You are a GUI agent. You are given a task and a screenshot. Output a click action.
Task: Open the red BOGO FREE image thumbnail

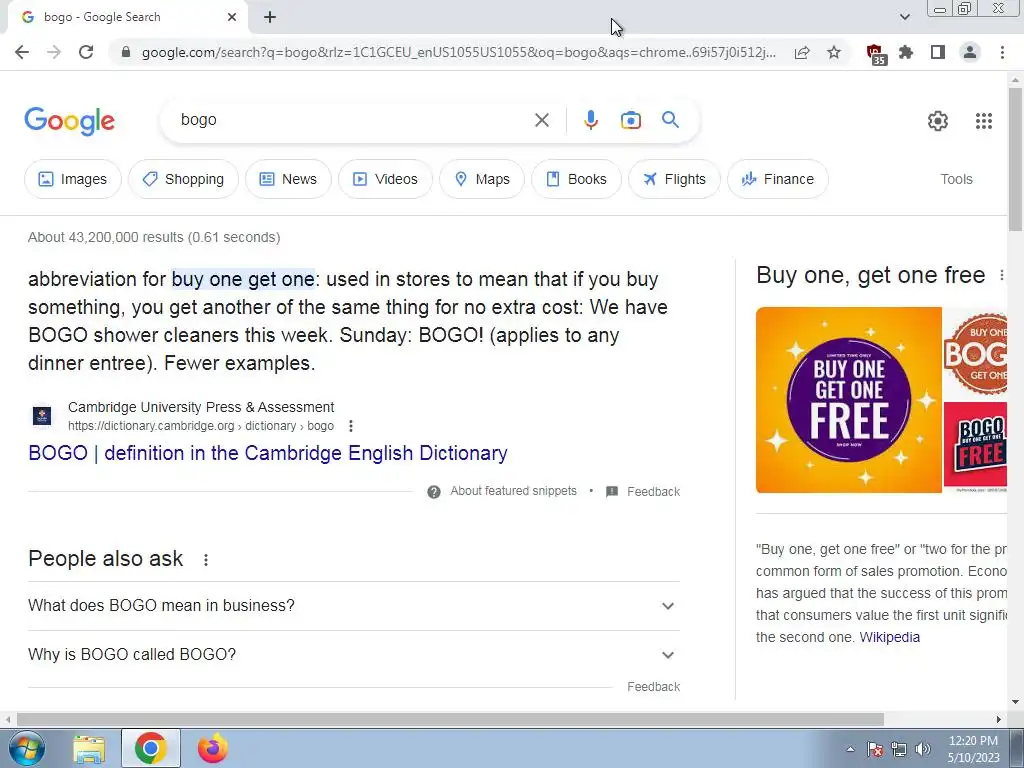[976, 447]
